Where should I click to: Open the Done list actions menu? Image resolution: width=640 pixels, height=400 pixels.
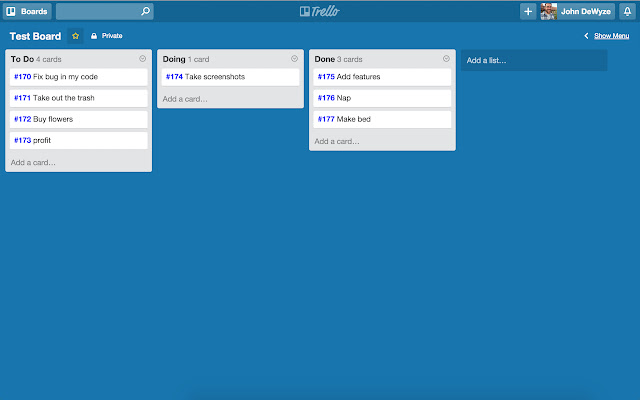(x=446, y=59)
